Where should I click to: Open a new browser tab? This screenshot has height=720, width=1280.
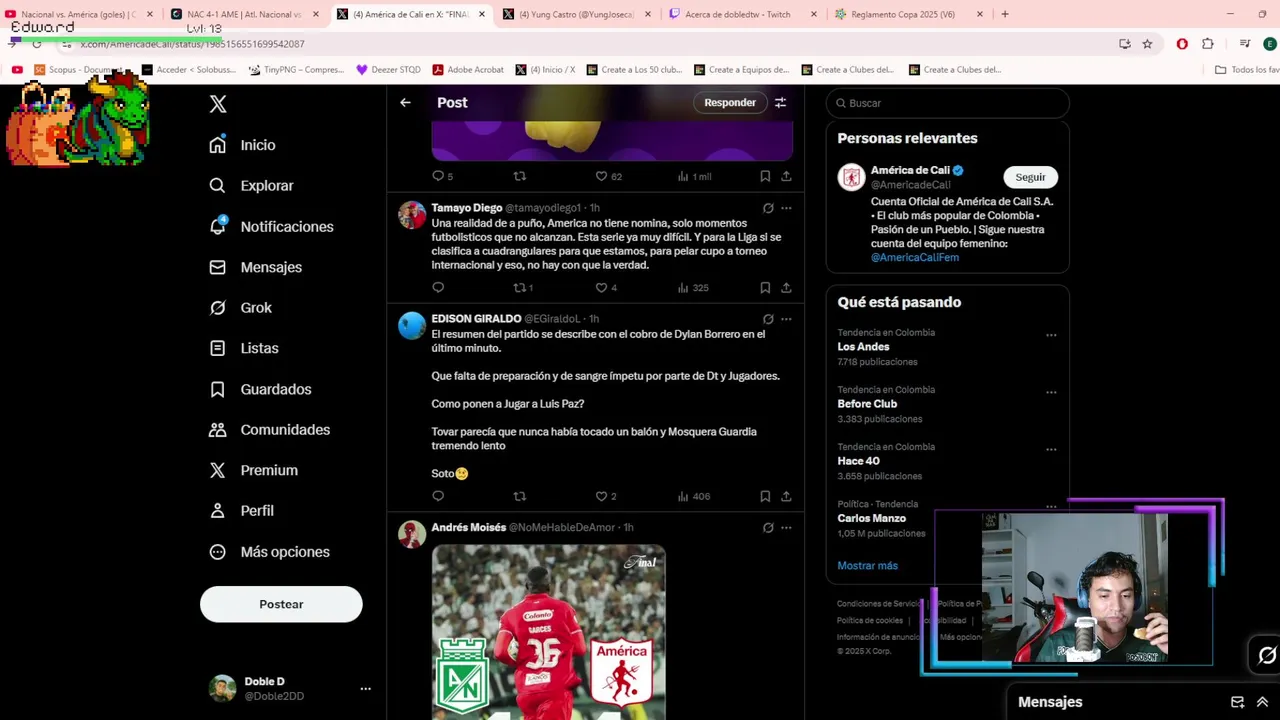point(1005,14)
